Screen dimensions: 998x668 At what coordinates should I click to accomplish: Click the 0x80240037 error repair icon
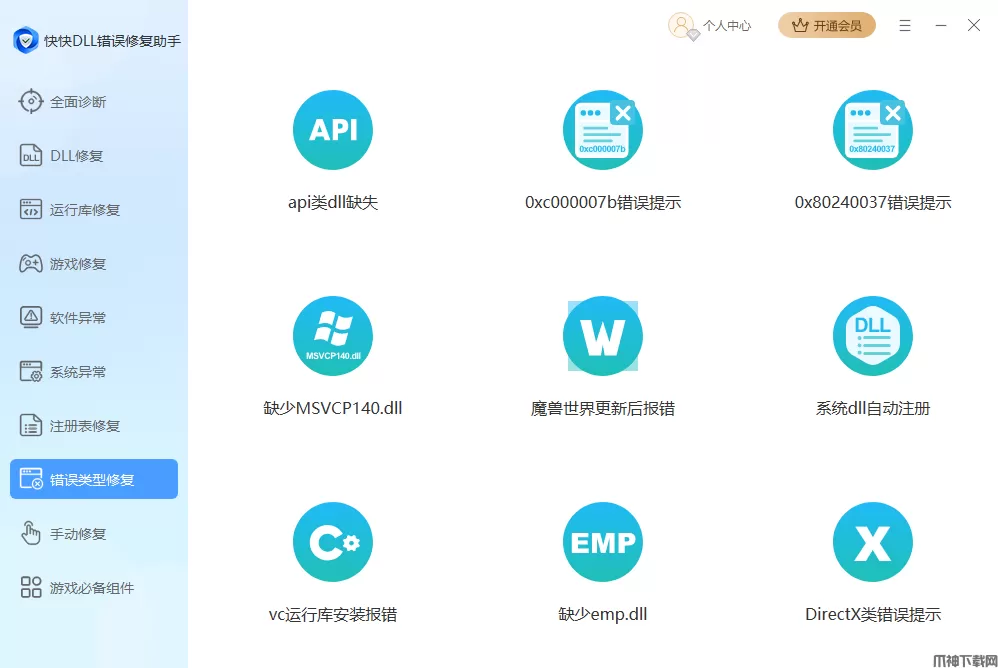(x=872, y=130)
